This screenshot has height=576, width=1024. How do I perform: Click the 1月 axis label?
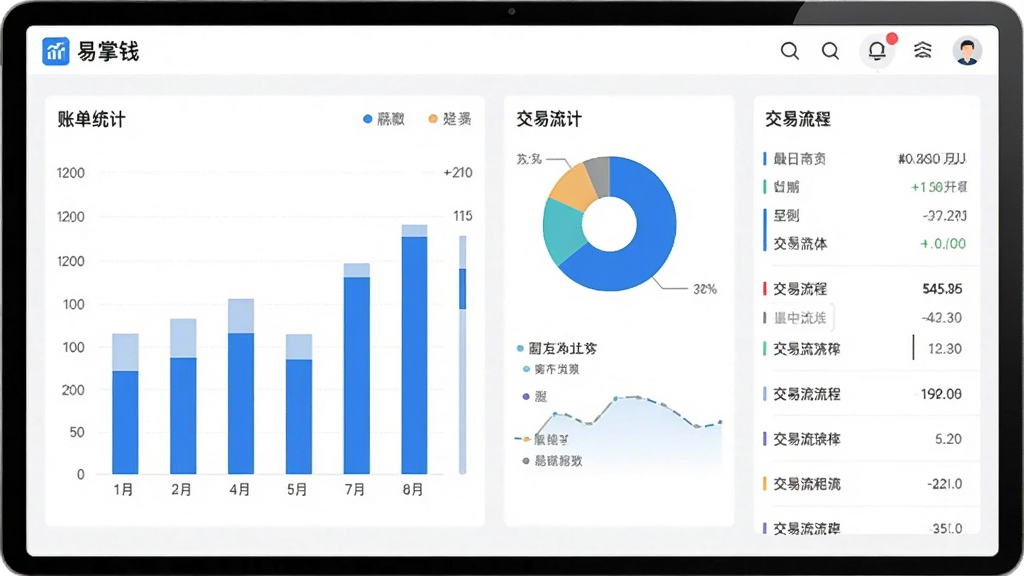coord(123,490)
